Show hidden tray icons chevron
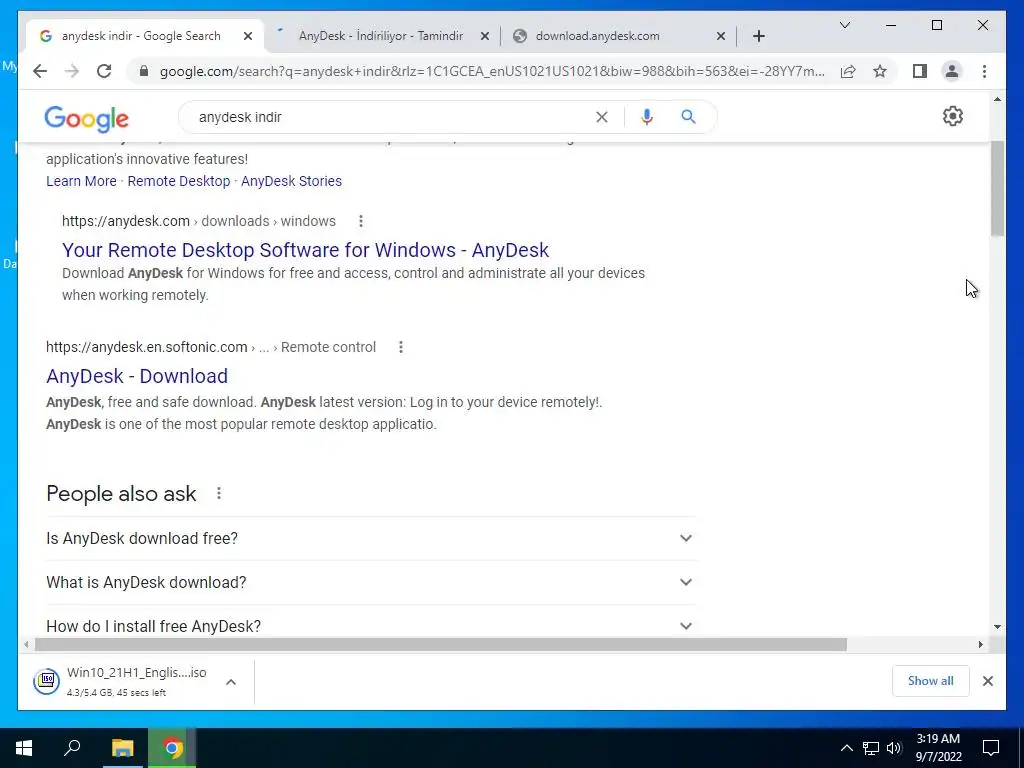This screenshot has height=768, width=1024. pyautogui.click(x=846, y=748)
